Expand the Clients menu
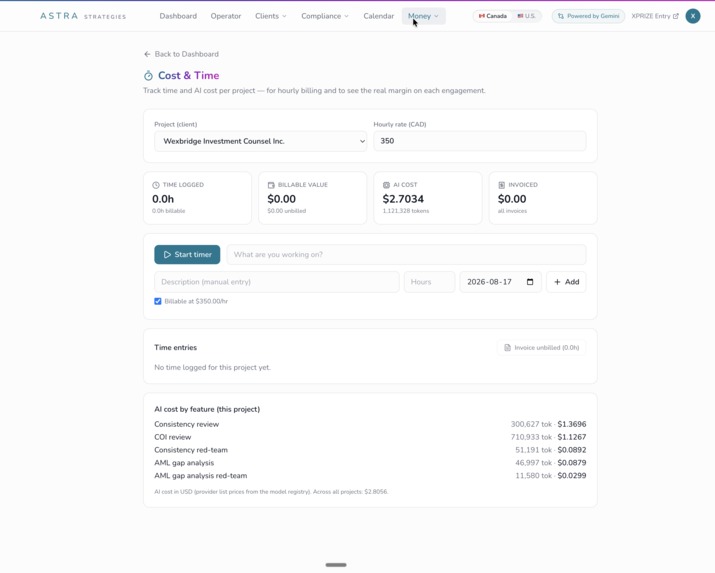Viewport: 715px width, 573px height. pyautogui.click(x=271, y=16)
